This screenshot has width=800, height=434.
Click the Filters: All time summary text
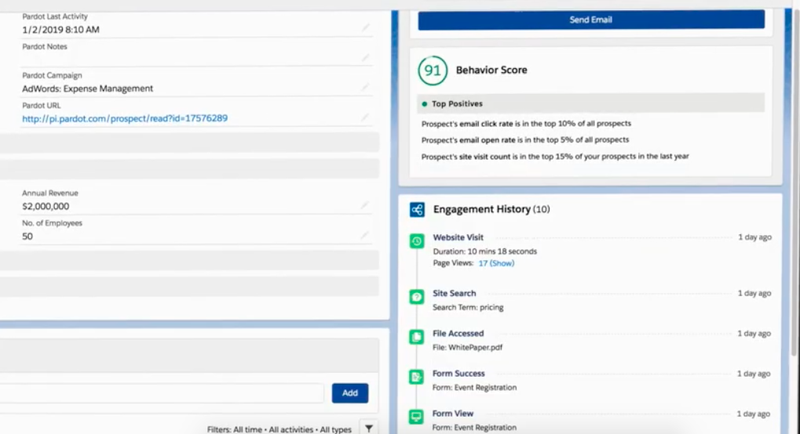279,429
